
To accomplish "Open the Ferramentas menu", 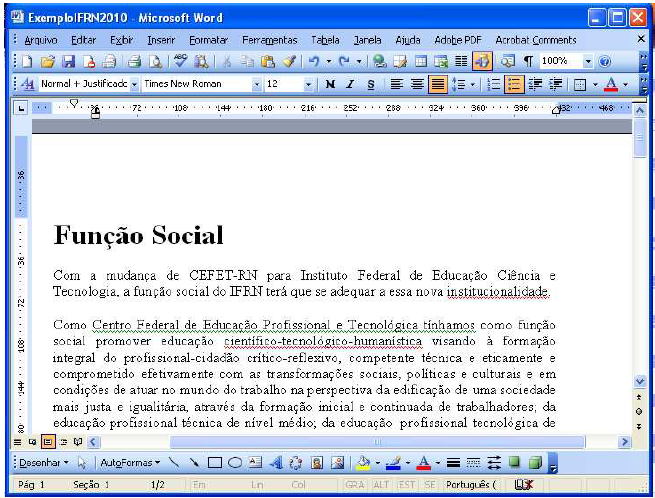I will [x=269, y=40].
